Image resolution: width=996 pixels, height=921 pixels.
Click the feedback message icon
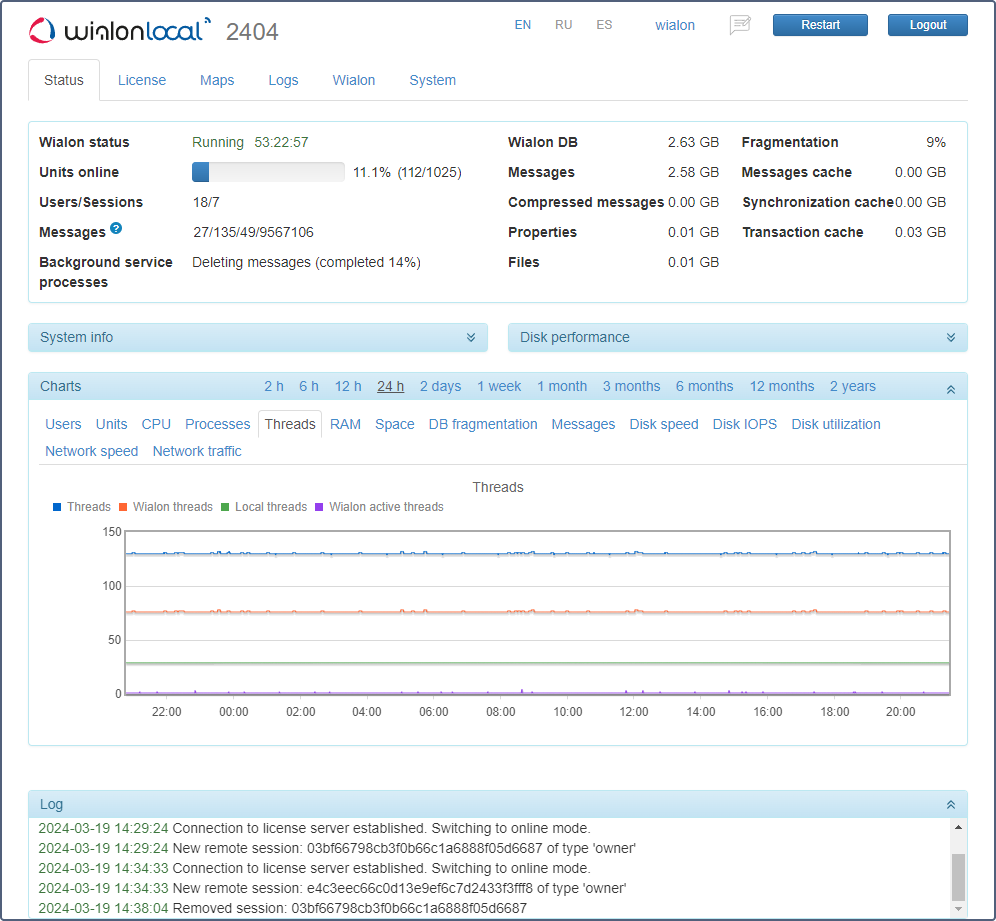click(x=740, y=25)
